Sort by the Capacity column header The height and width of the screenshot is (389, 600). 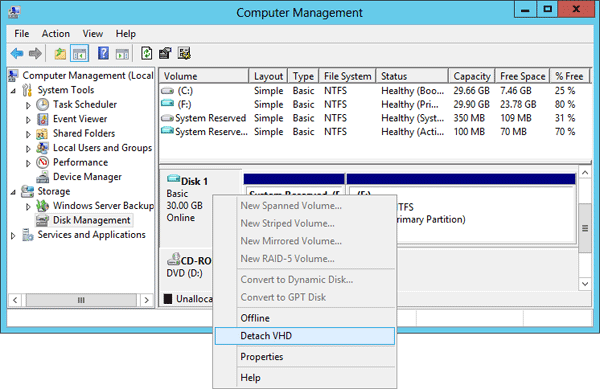(x=472, y=76)
